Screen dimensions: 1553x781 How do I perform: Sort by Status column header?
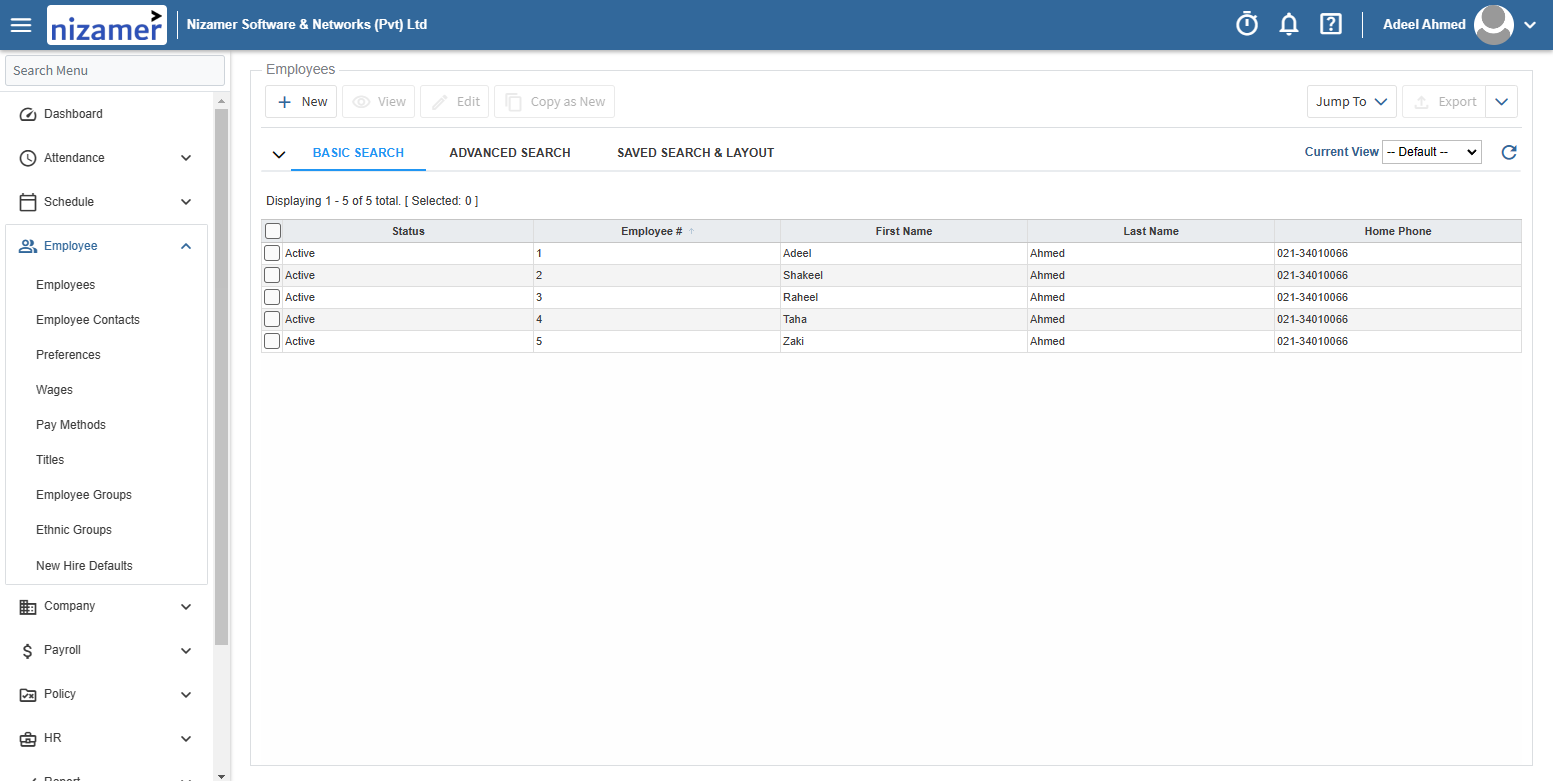coord(408,231)
